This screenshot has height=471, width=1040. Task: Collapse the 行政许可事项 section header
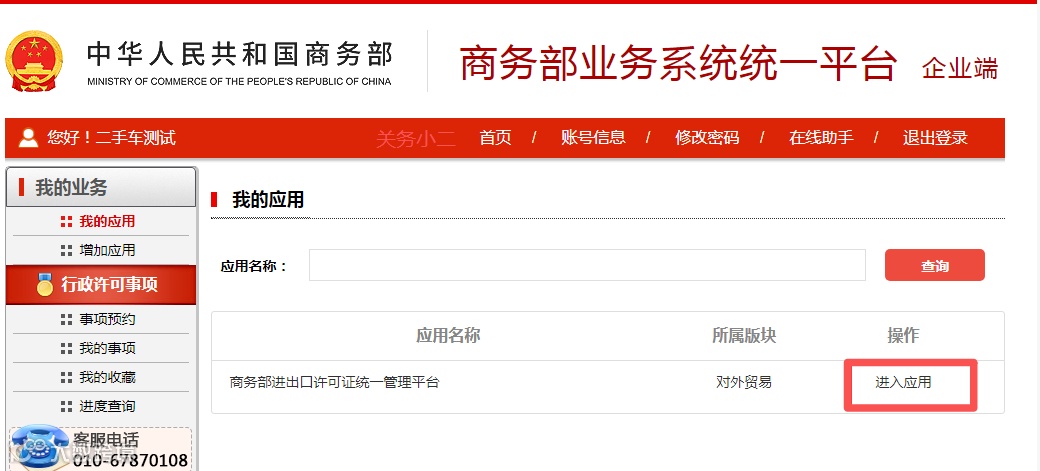point(101,285)
